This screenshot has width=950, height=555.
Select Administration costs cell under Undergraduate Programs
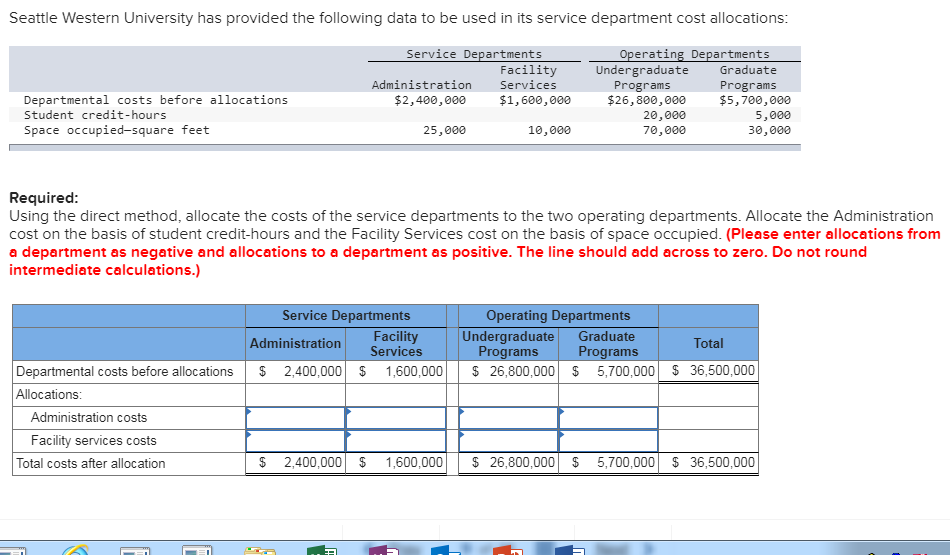pyautogui.click(x=508, y=418)
